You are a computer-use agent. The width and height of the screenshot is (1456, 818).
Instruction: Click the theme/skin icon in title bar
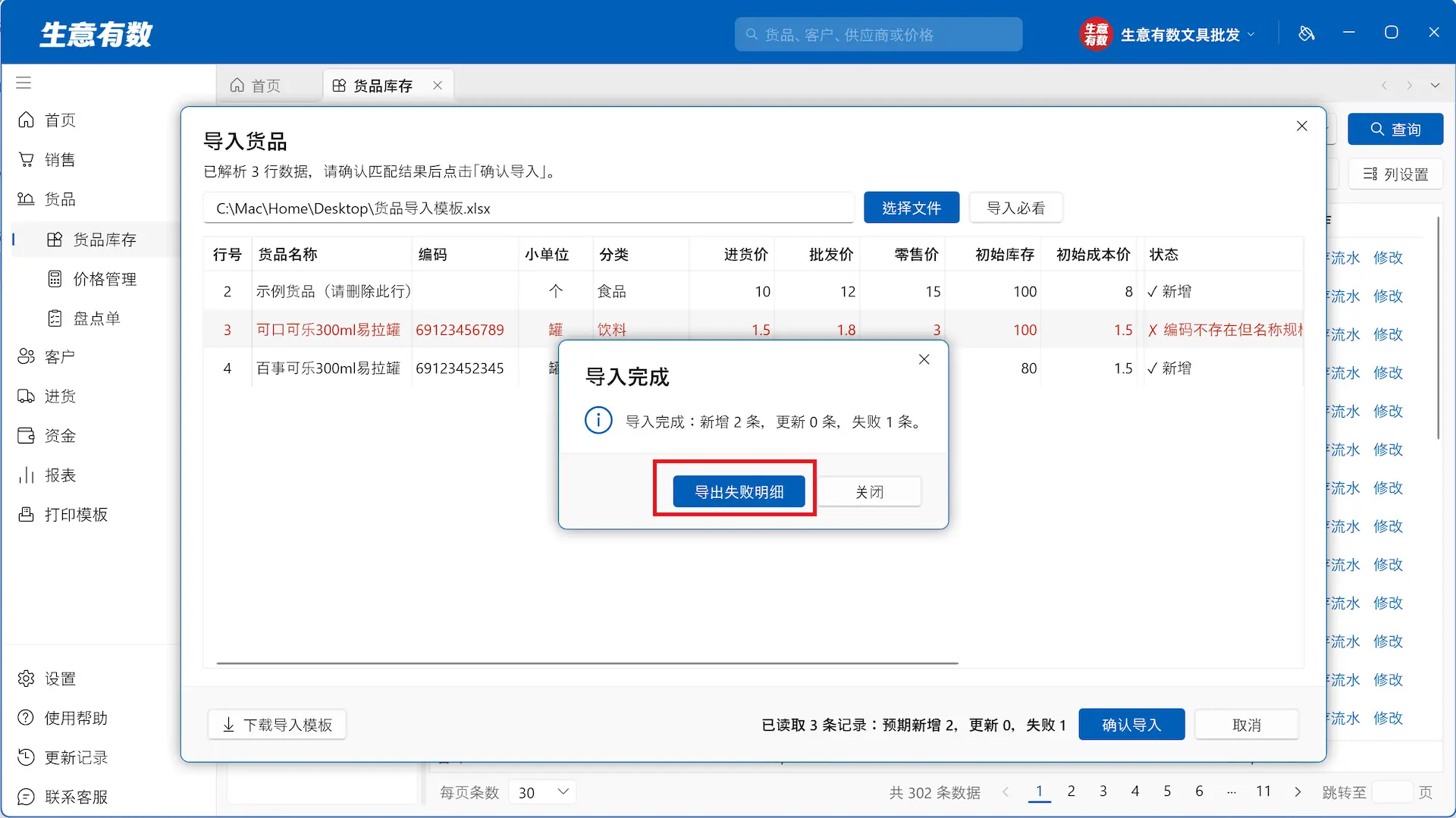pyautogui.click(x=1306, y=33)
